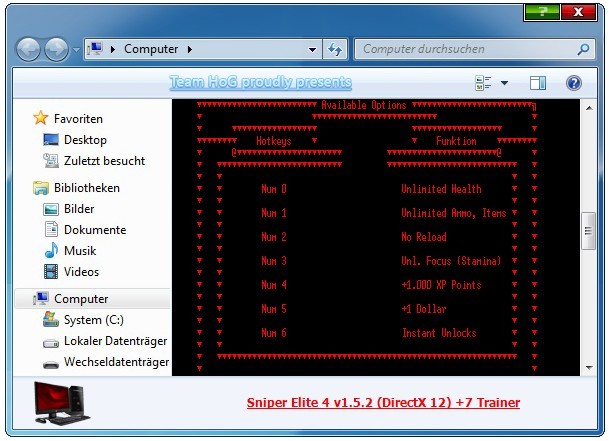Click the red computer image in details pane
The width and height of the screenshot is (609, 441).
click(62, 403)
